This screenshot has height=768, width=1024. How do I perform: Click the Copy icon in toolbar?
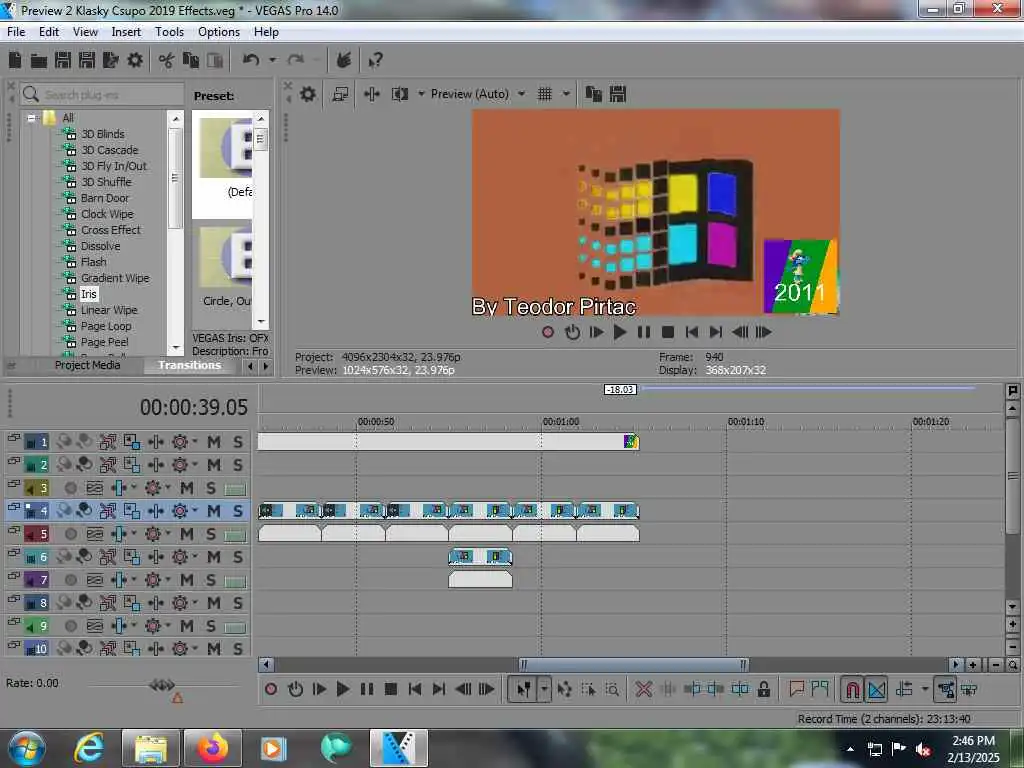[x=191, y=61]
